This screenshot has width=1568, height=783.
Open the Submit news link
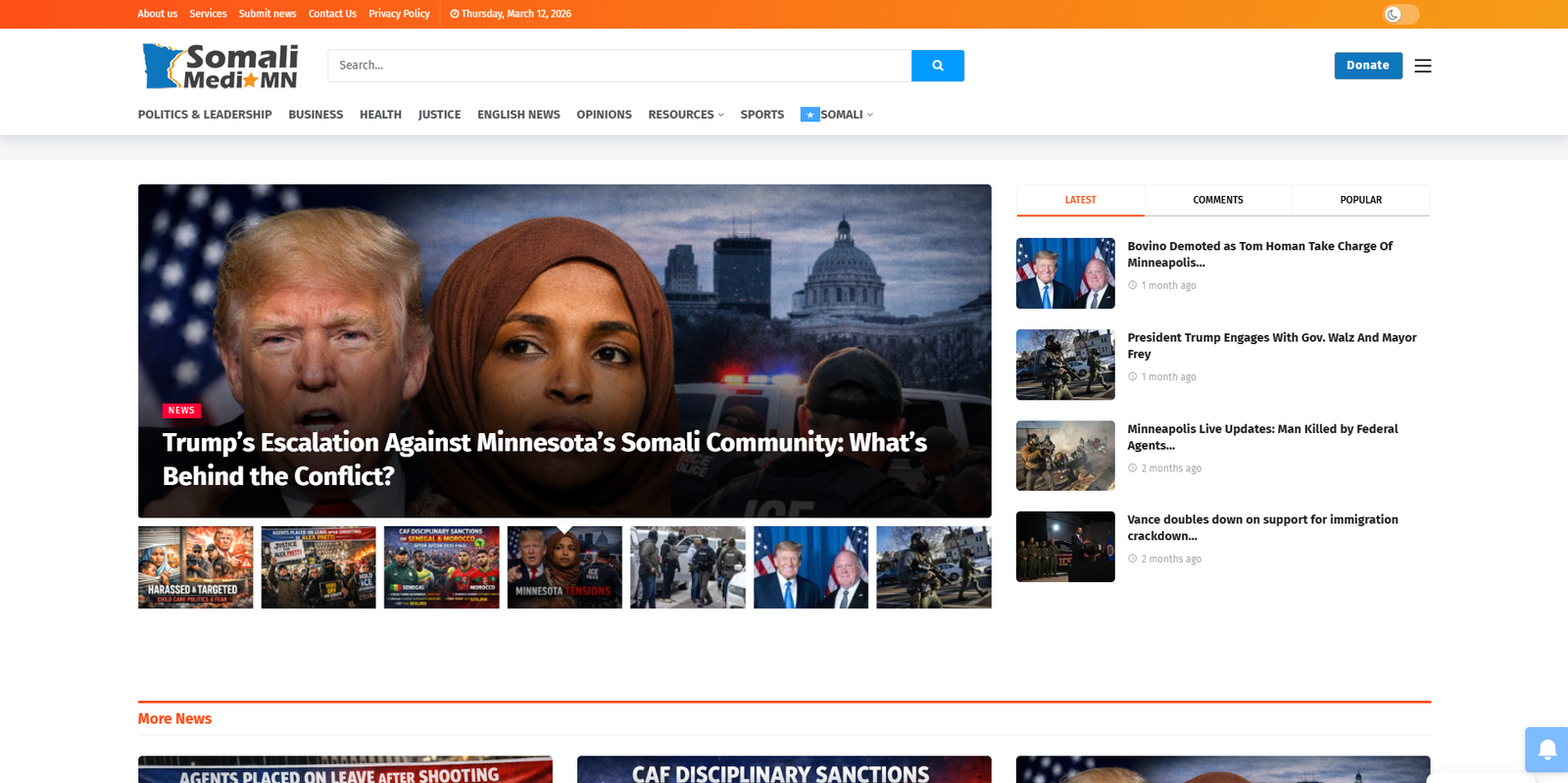pos(268,14)
